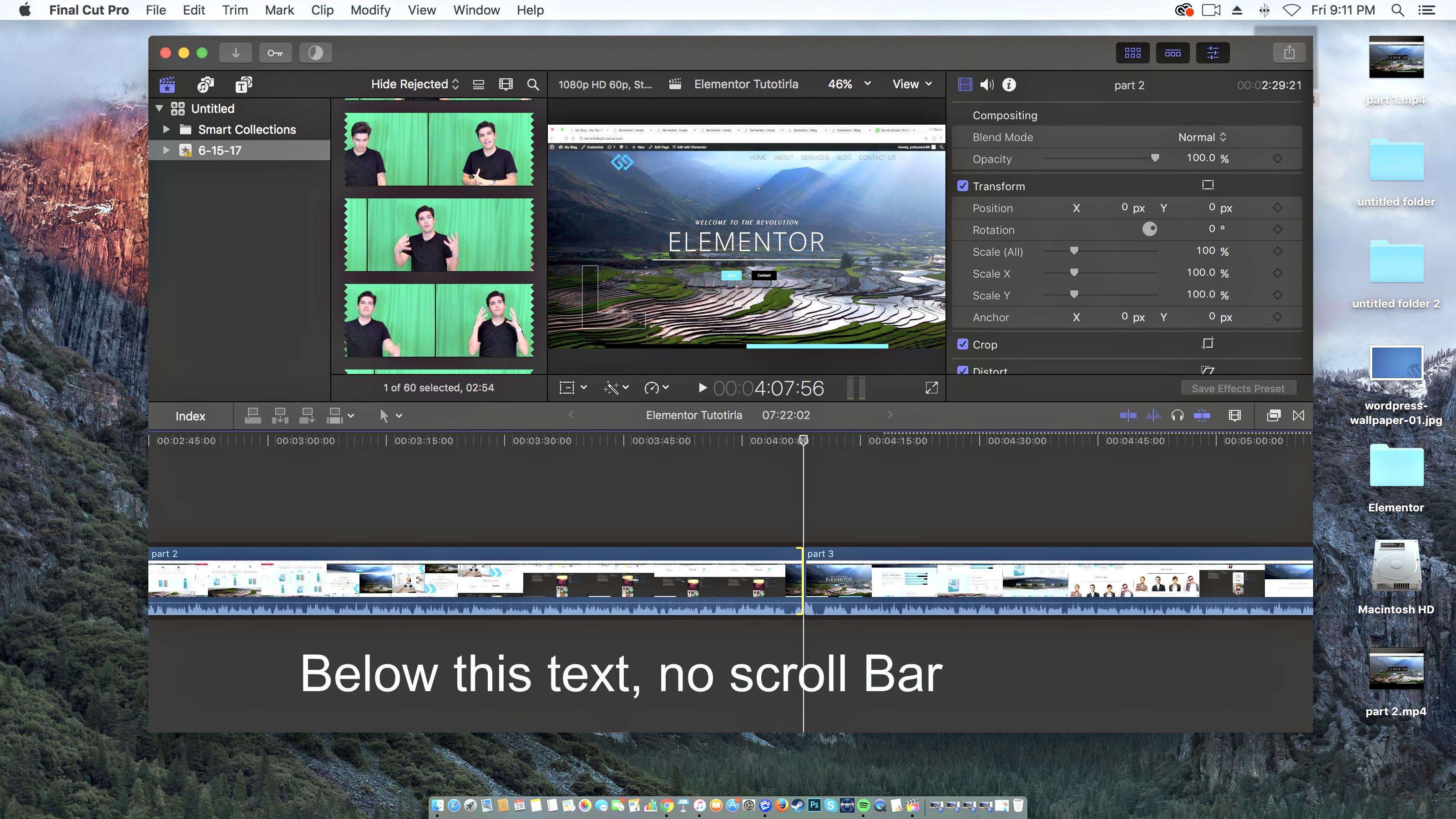Open the Keyword editor
This screenshot has height=819, width=1456.
click(275, 53)
